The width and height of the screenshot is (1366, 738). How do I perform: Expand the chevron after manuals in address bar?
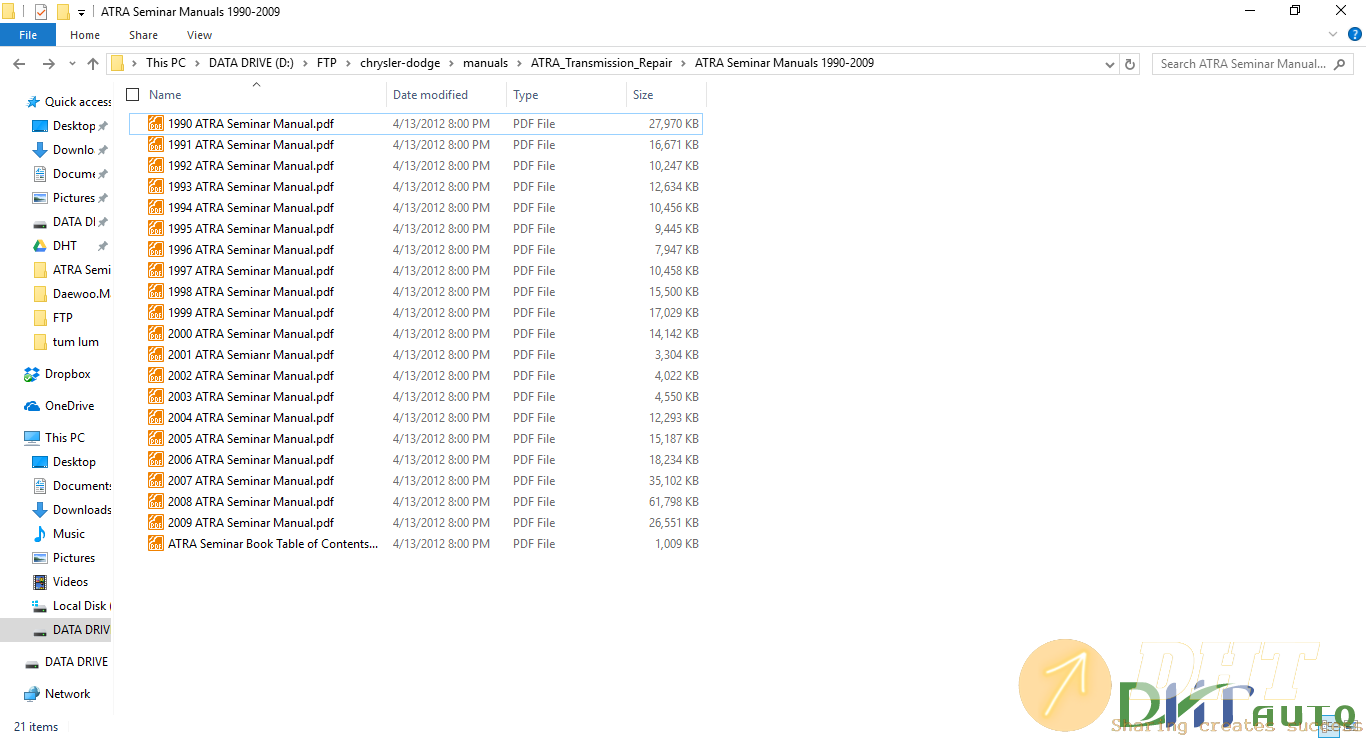click(x=519, y=63)
